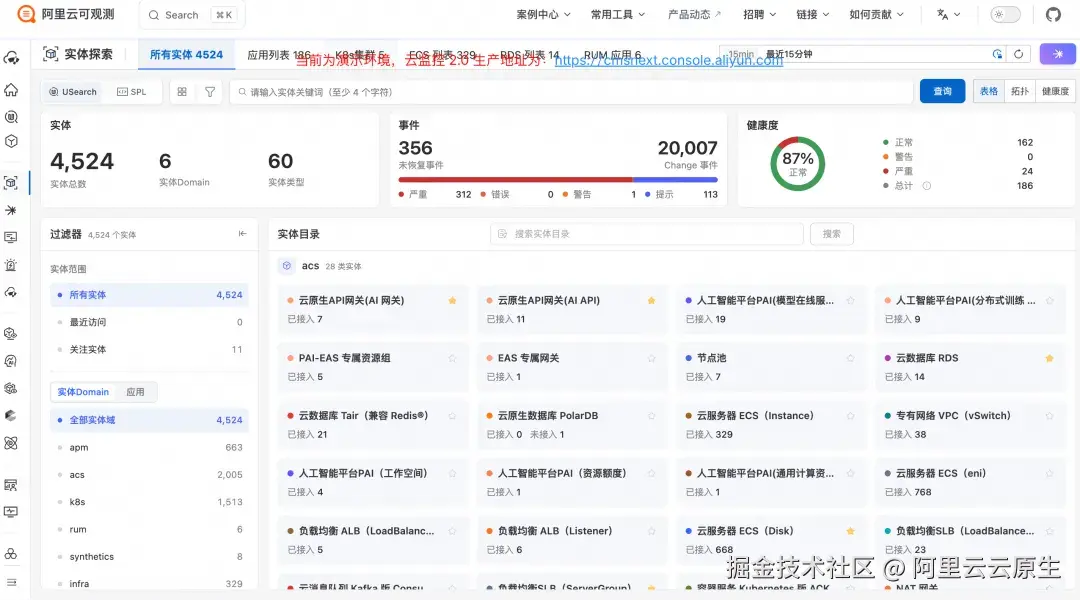1080x600 pixels.
Task: Star the EAS 专属网关 card
Action: point(652,358)
